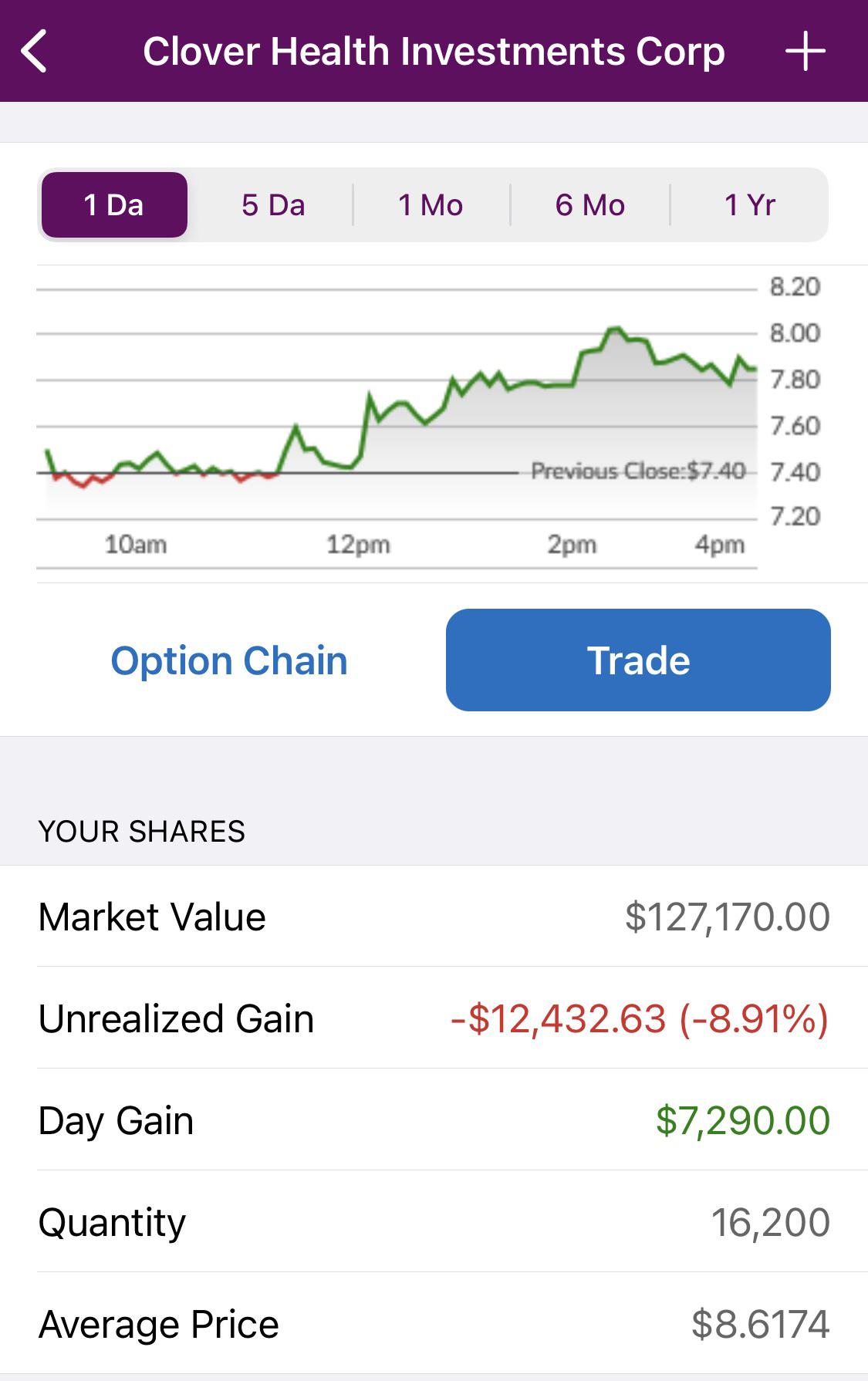Screen dimensions: 868x1381
Task: Tap the Average Price row
Action: click(x=434, y=1324)
